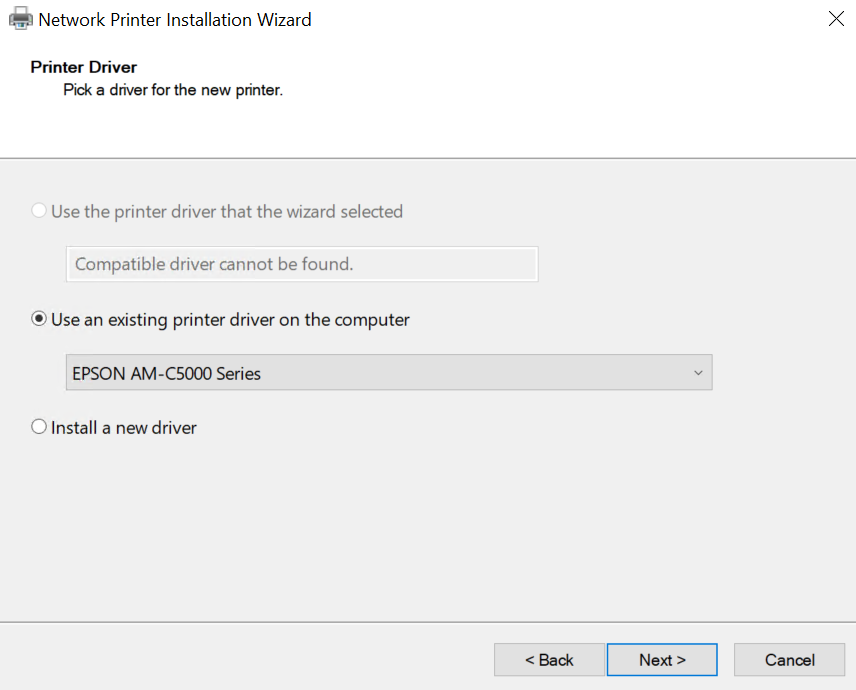Proceed with the "Next >" button
Viewport: 856px width, 690px height.
[662, 660]
